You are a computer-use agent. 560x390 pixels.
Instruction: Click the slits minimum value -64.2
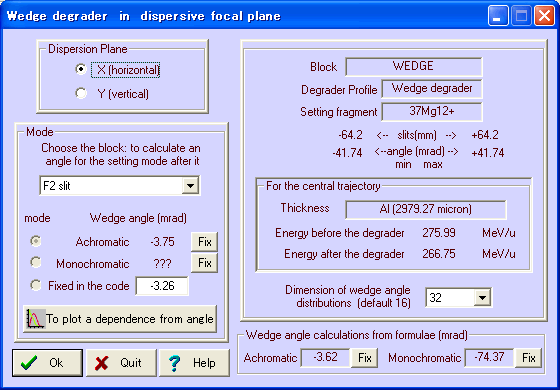pyautogui.click(x=350, y=135)
